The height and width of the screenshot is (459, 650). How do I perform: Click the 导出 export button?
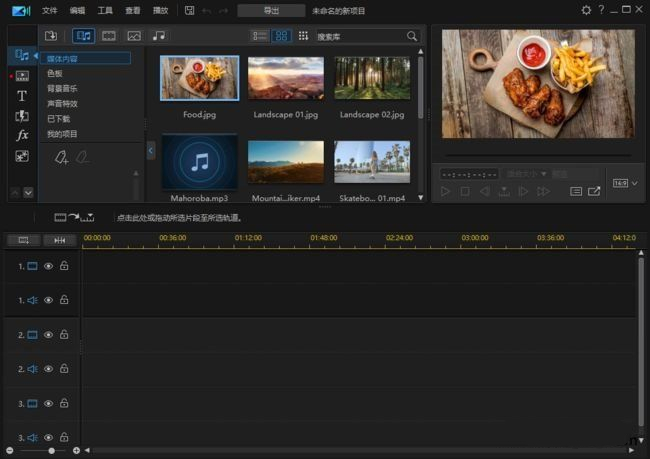(x=270, y=10)
